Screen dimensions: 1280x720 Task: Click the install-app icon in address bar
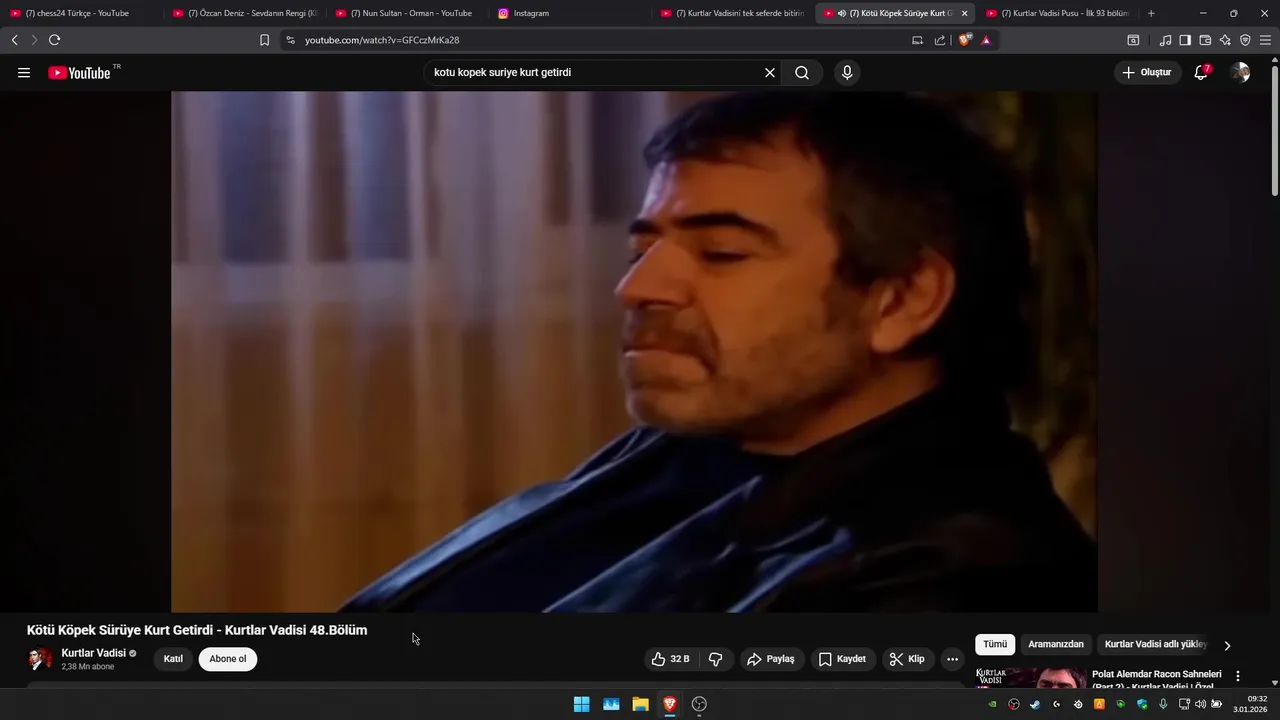[917, 40]
